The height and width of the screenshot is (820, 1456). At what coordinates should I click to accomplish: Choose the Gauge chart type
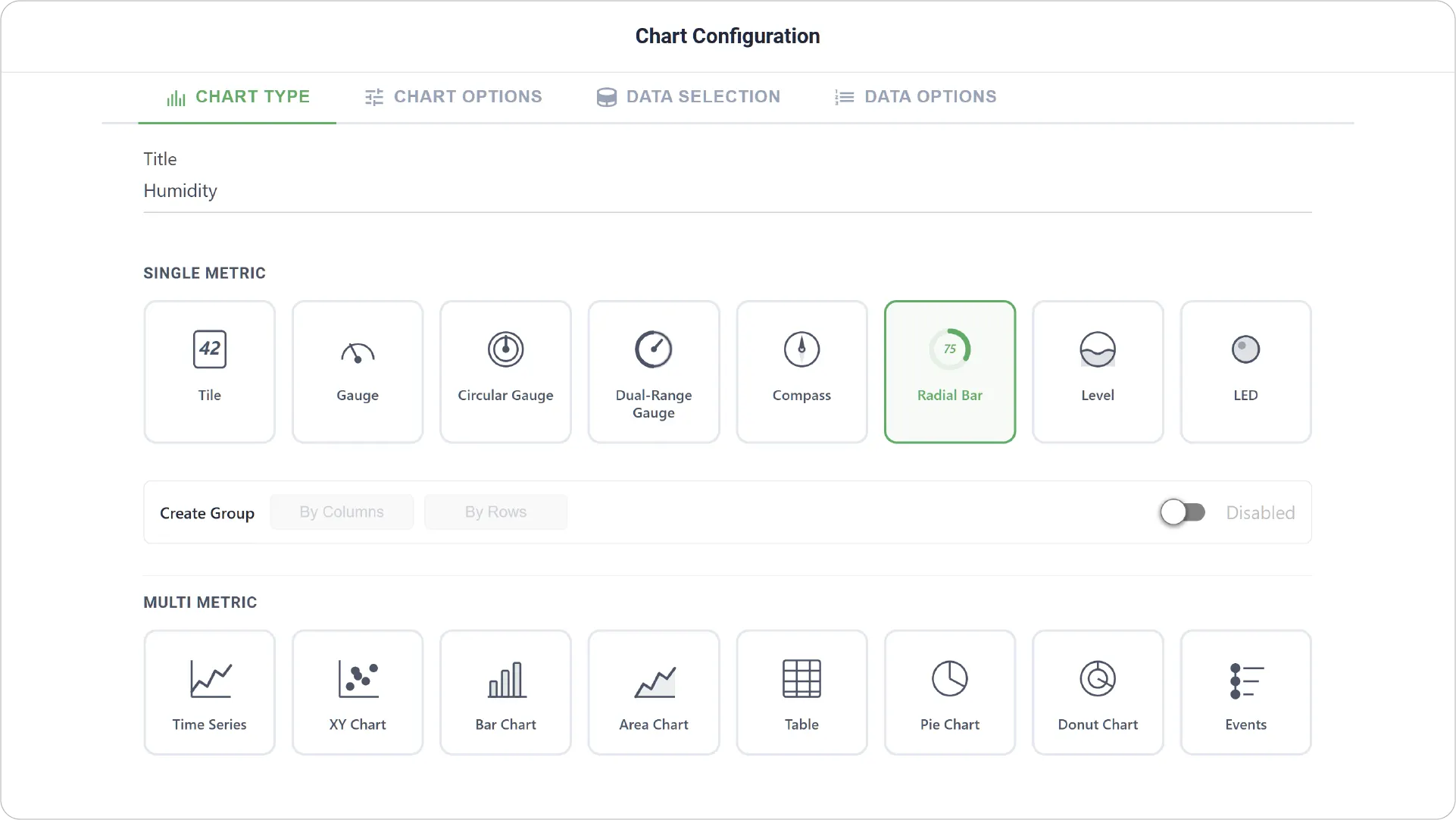point(358,372)
